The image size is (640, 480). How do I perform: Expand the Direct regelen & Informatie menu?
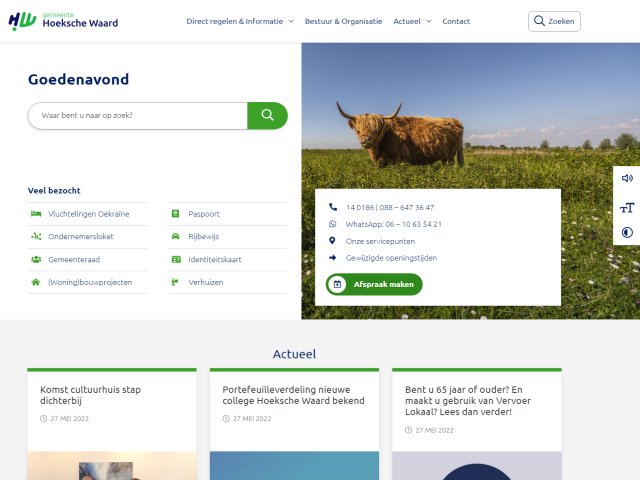[x=240, y=21]
